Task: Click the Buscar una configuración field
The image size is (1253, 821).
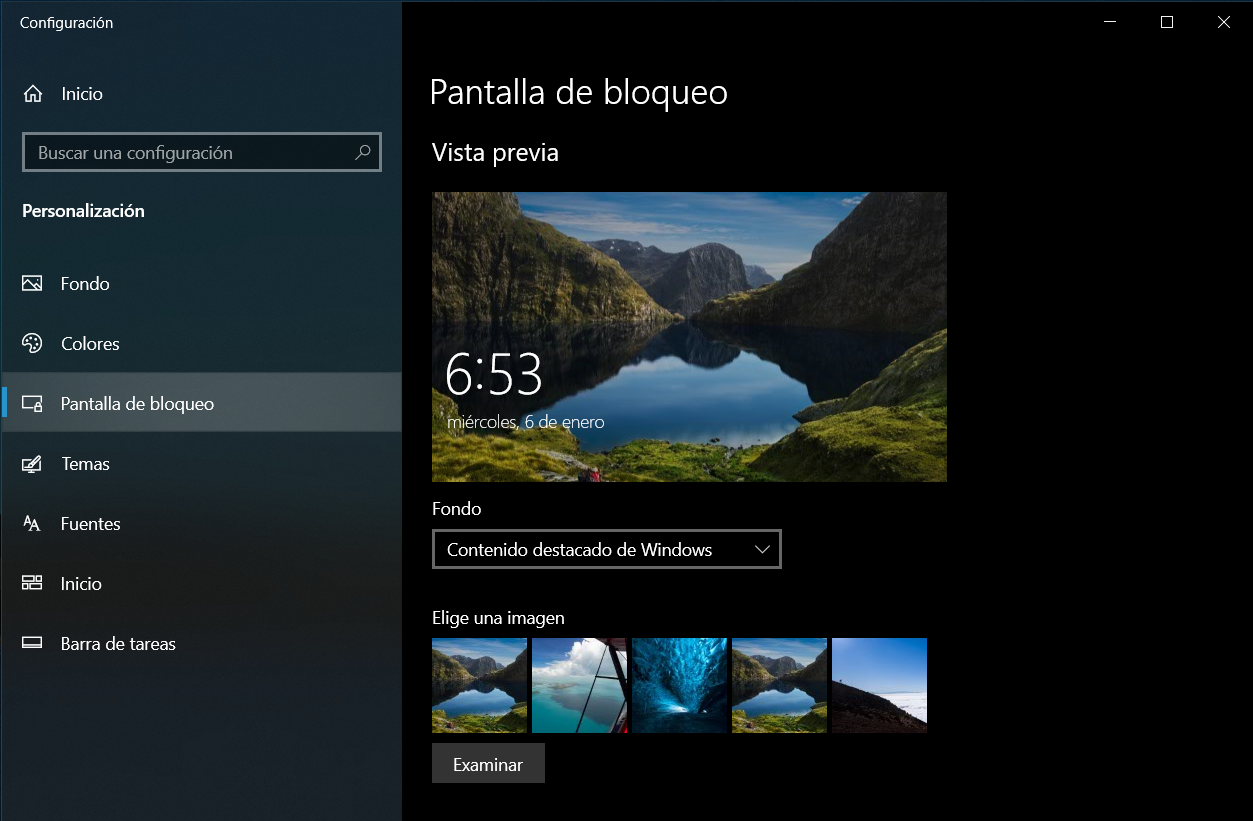Action: point(180,151)
